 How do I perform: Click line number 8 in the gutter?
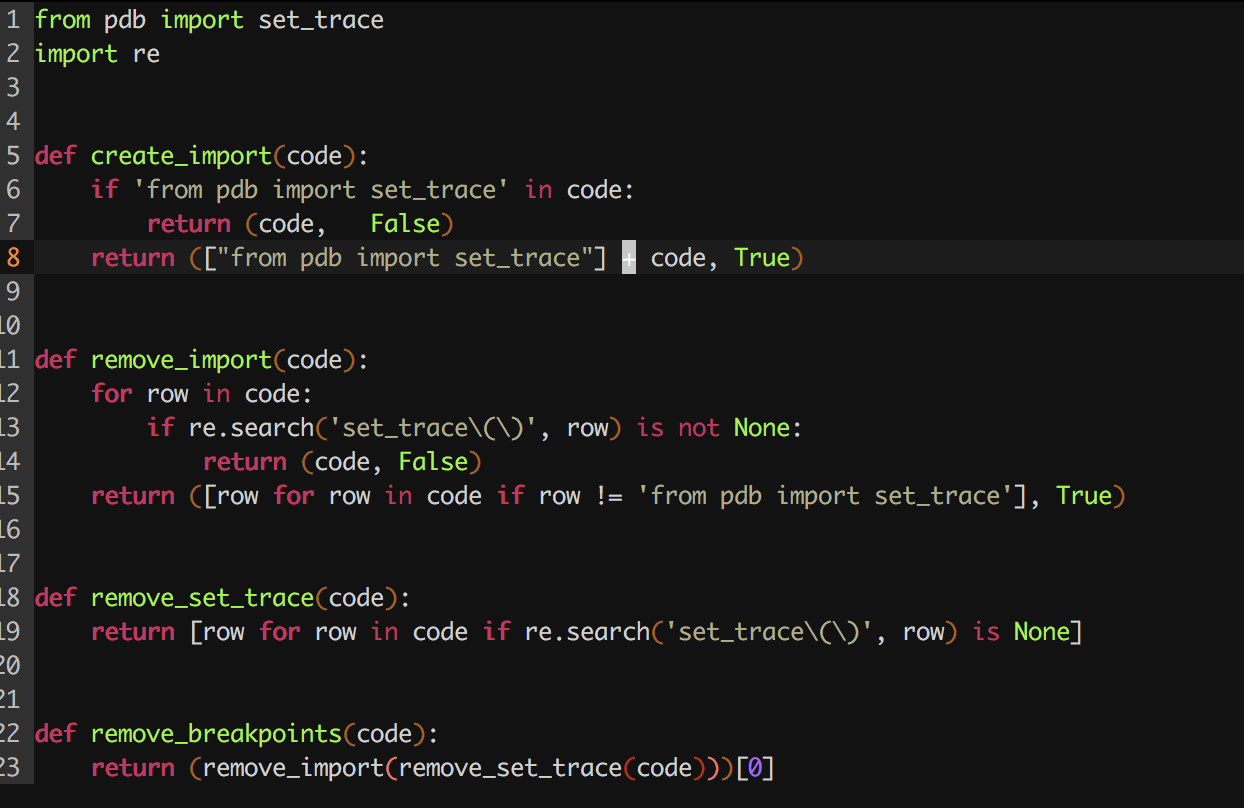tap(14, 257)
